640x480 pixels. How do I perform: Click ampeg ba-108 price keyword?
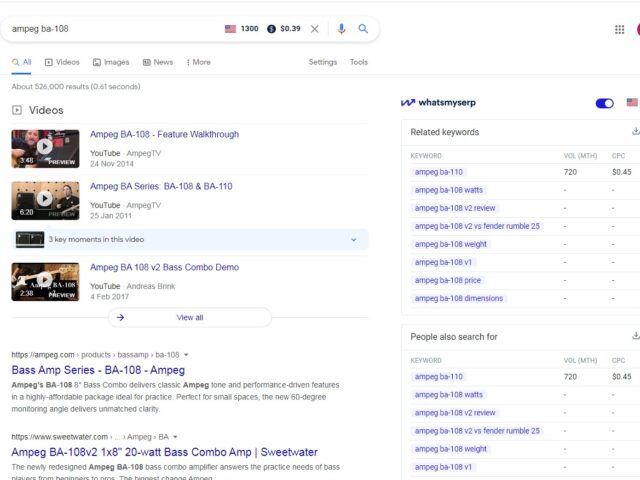tap(448, 280)
